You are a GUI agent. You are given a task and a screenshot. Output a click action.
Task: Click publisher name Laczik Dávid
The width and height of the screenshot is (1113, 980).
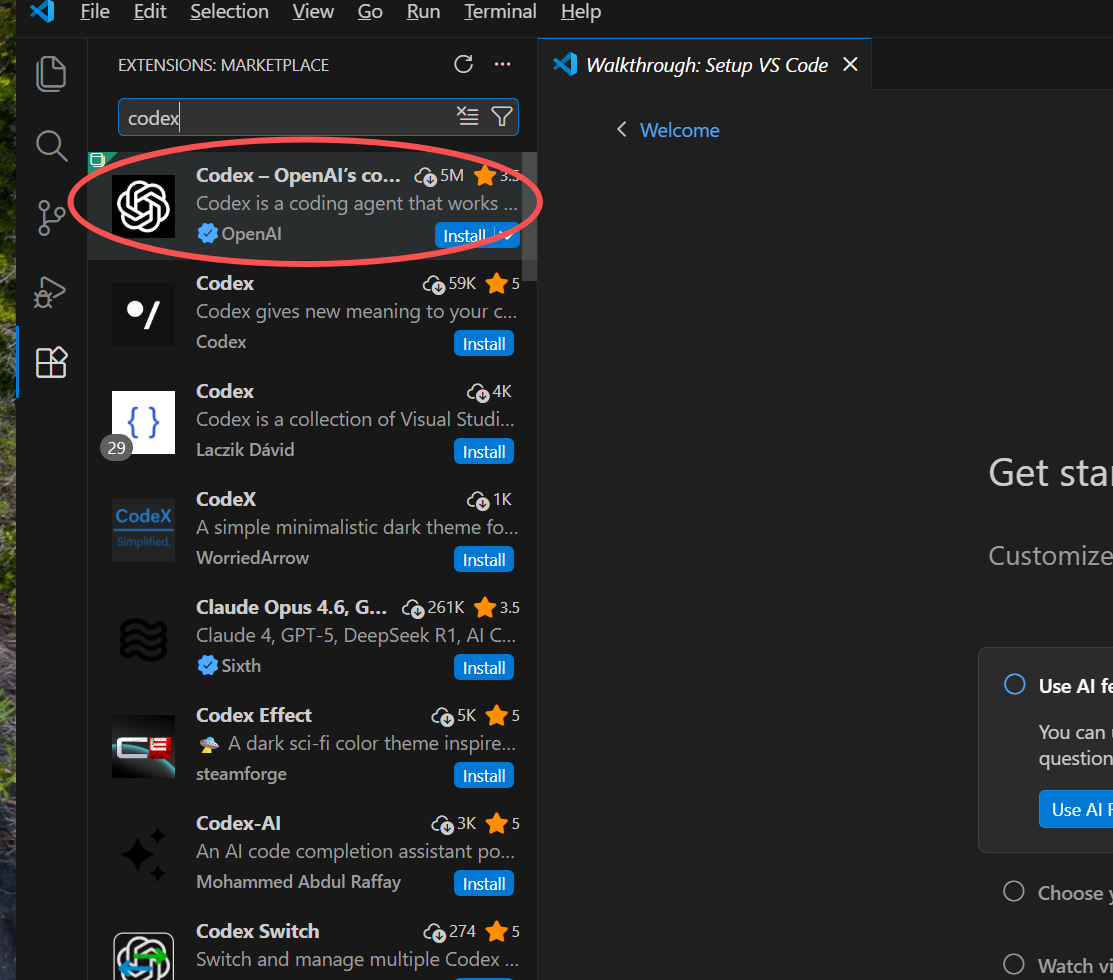click(245, 450)
